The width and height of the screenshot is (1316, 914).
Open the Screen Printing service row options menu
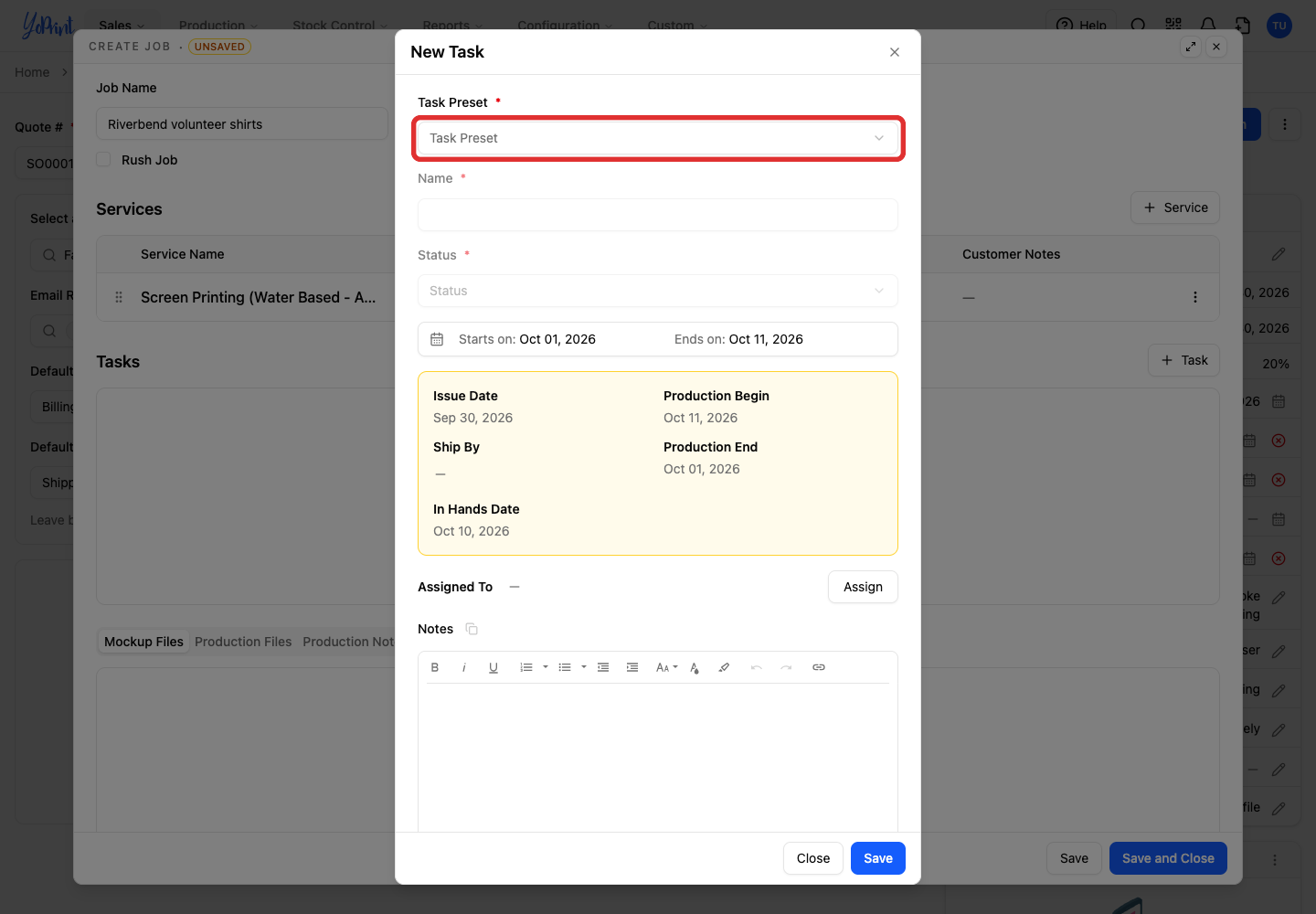(x=1195, y=297)
